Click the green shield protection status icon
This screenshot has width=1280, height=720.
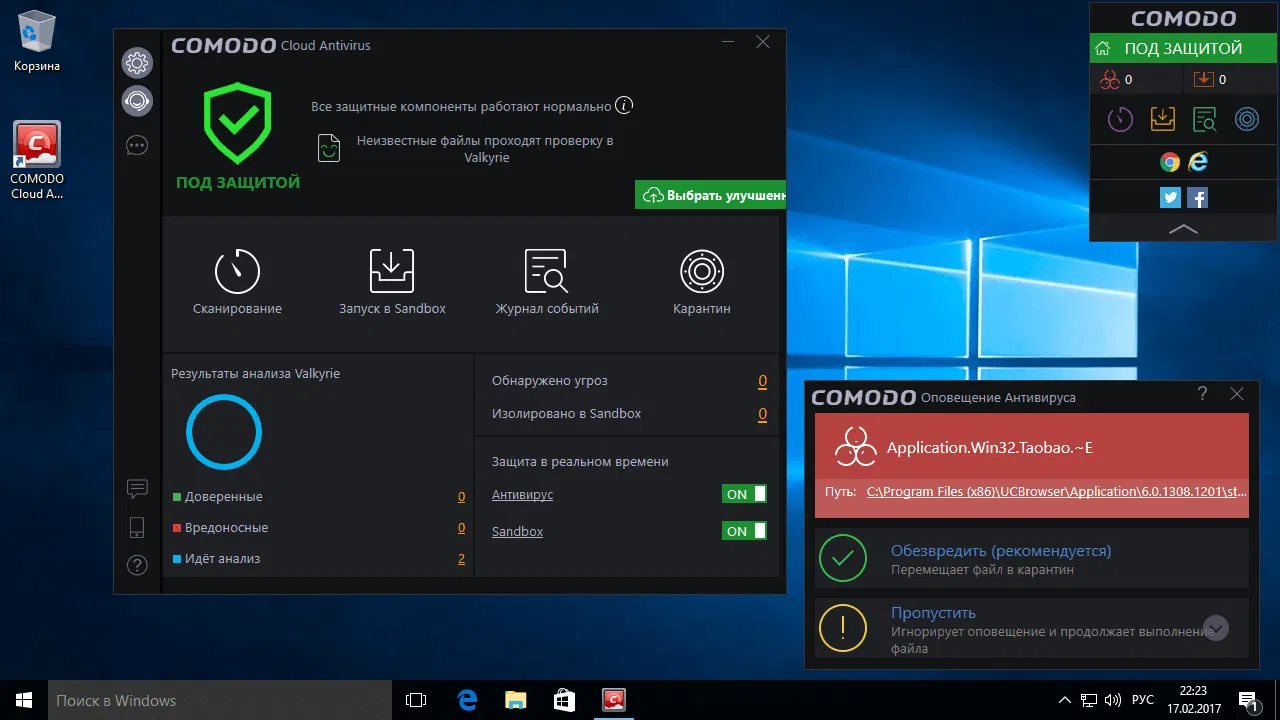[x=238, y=124]
